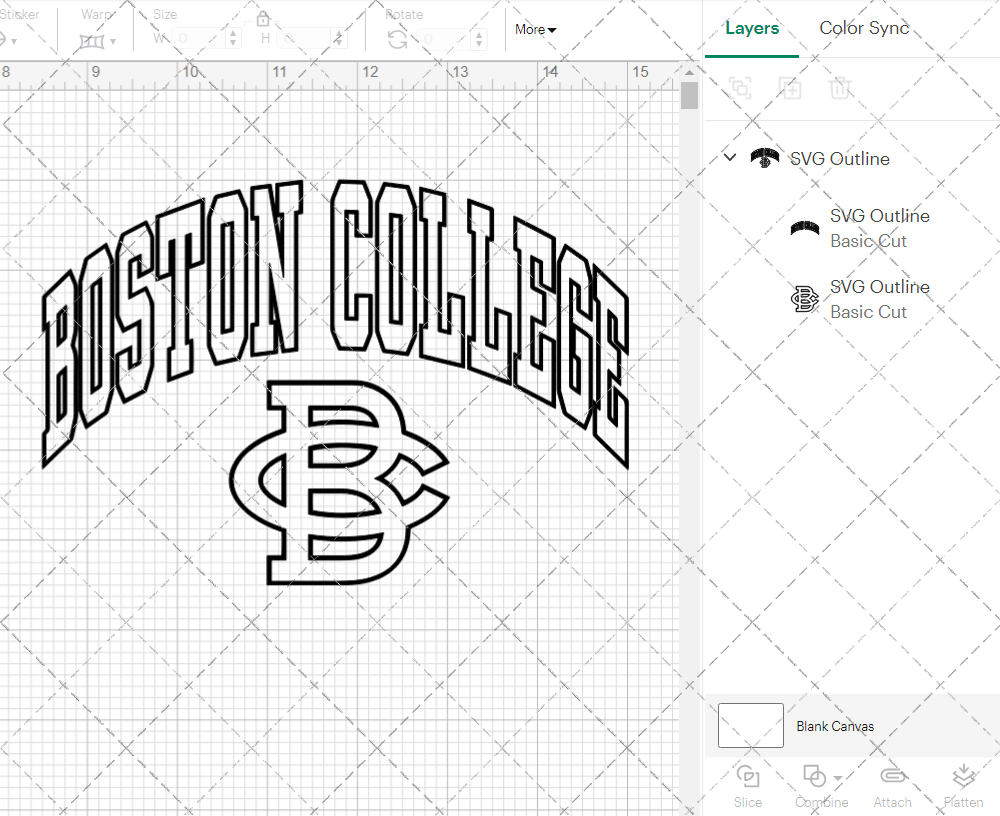1000x816 pixels.
Task: Toggle the size lock between width and height
Action: [263, 18]
